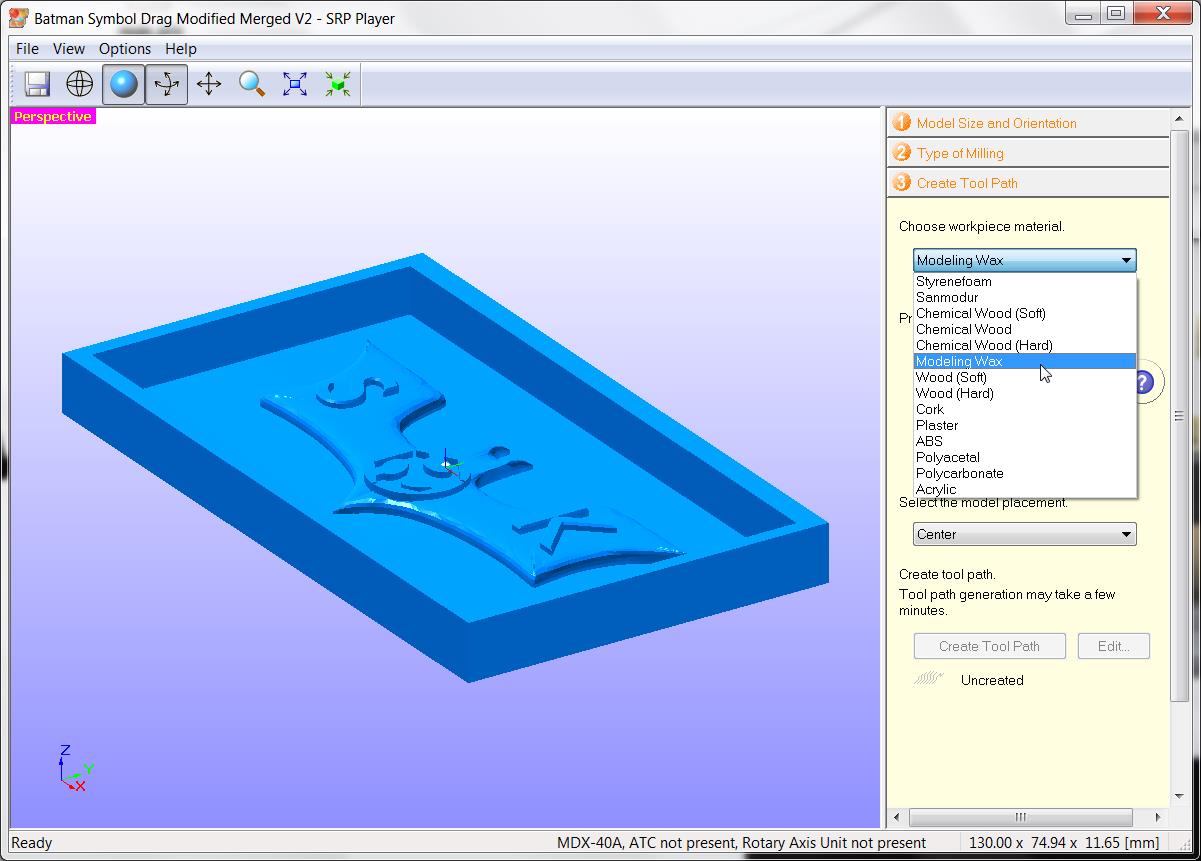Choose Wood (Hard) material
The height and width of the screenshot is (861, 1201).
(x=1025, y=393)
